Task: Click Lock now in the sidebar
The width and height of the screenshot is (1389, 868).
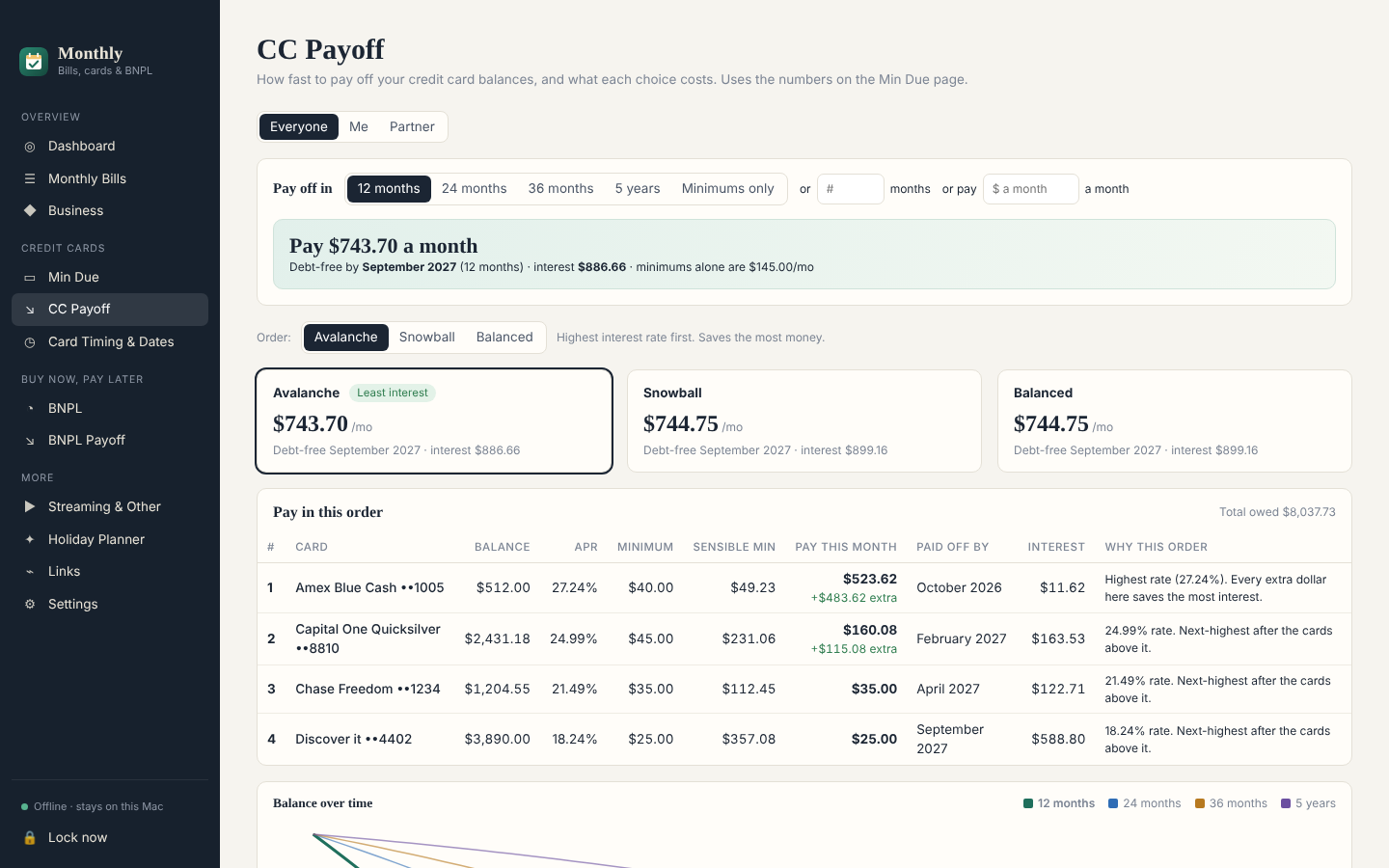Action: pos(110,837)
